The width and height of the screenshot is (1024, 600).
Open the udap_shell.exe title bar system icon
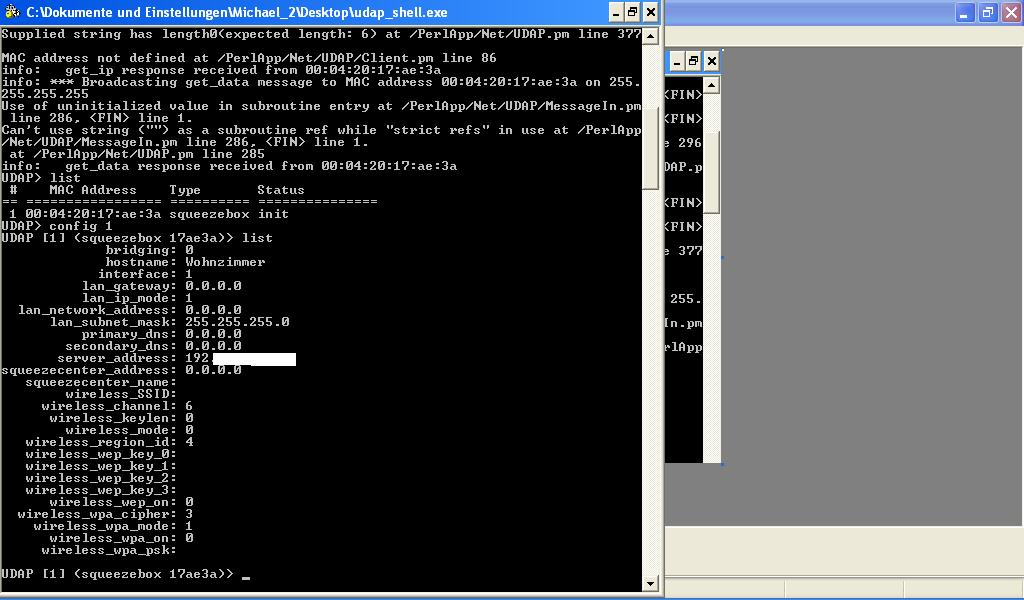[x=11, y=12]
